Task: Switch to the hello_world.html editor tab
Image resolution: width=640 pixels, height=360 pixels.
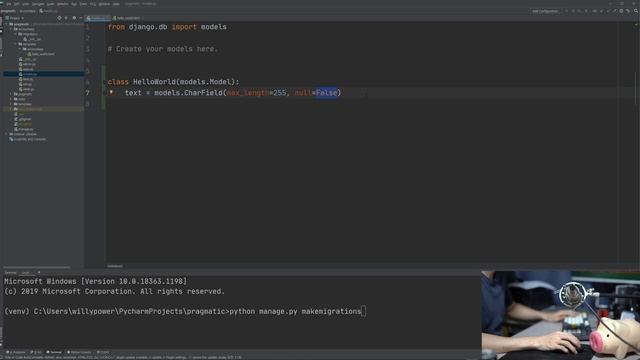Action: (x=128, y=18)
